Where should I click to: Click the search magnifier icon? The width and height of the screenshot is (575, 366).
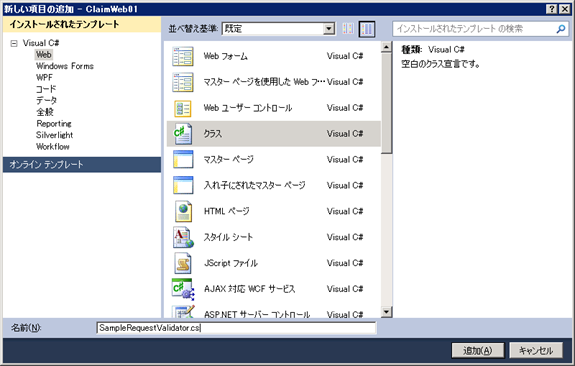click(561, 29)
